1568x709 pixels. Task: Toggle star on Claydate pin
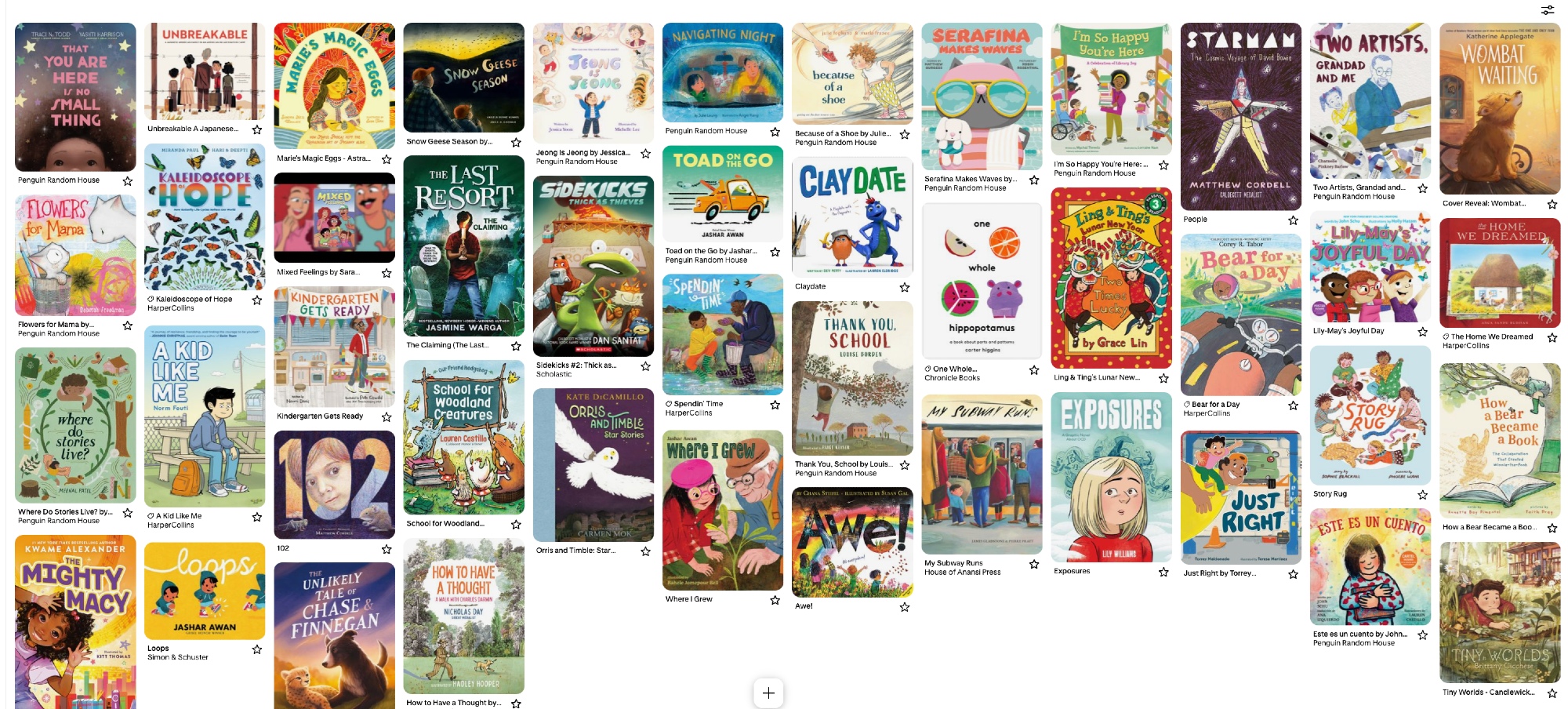pyautogui.click(x=905, y=287)
